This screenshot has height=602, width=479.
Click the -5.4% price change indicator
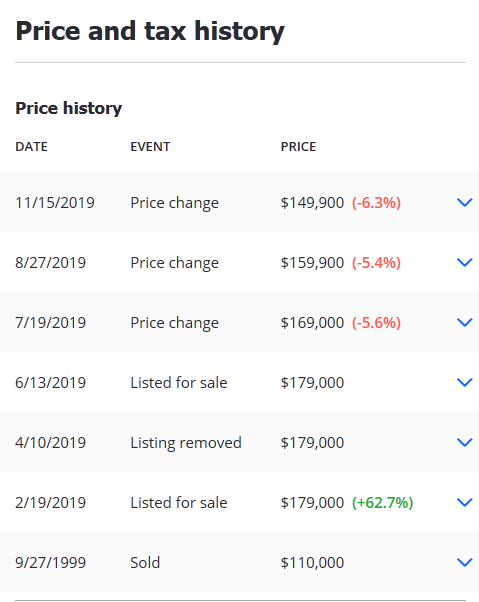pos(377,263)
